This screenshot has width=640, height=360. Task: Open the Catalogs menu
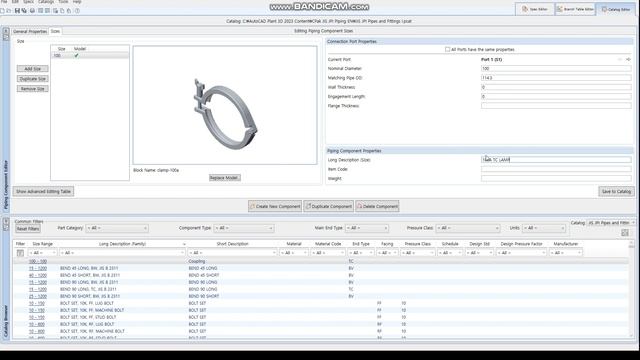[46, 2]
